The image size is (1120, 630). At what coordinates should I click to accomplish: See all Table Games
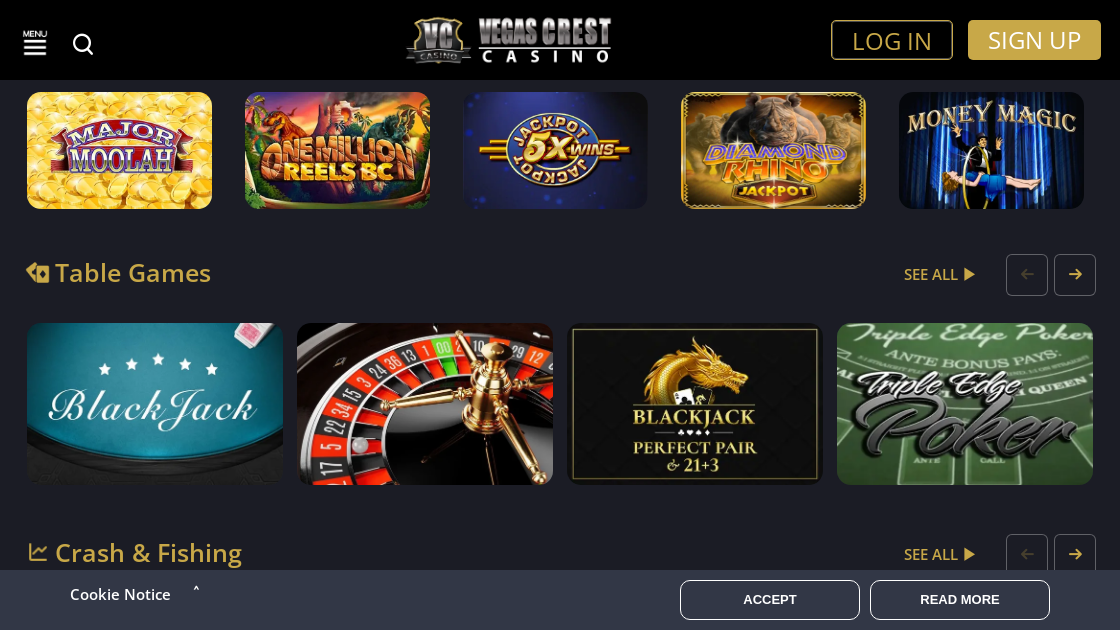pyautogui.click(x=939, y=275)
